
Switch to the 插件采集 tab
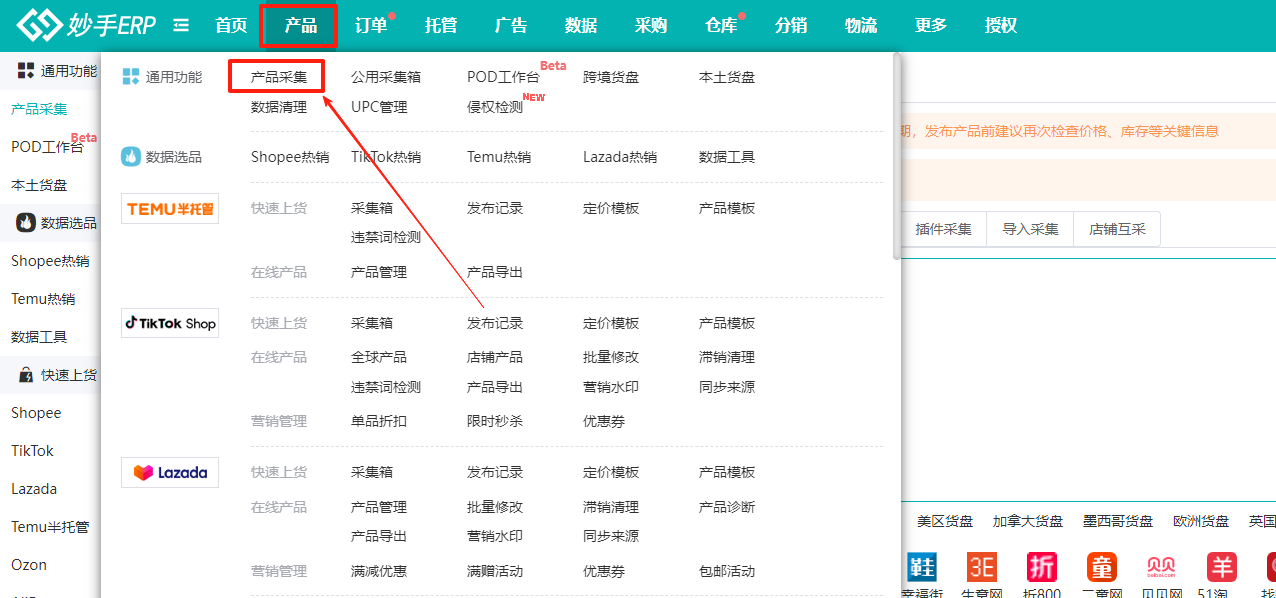point(943,229)
